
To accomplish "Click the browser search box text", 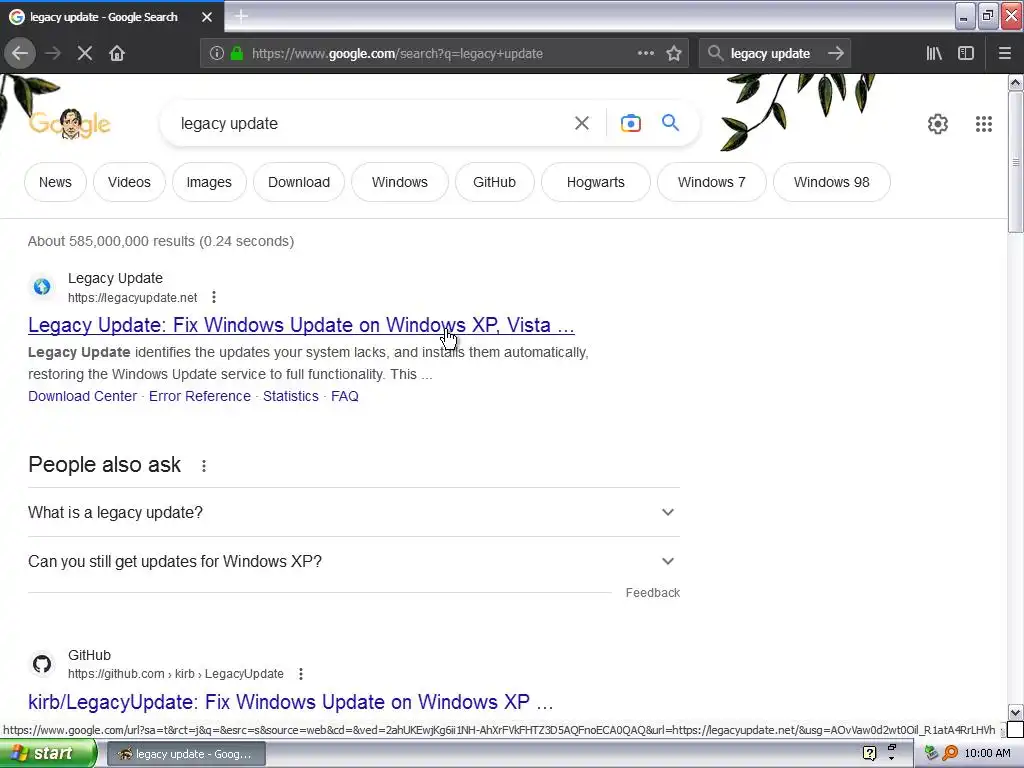I will coord(770,54).
